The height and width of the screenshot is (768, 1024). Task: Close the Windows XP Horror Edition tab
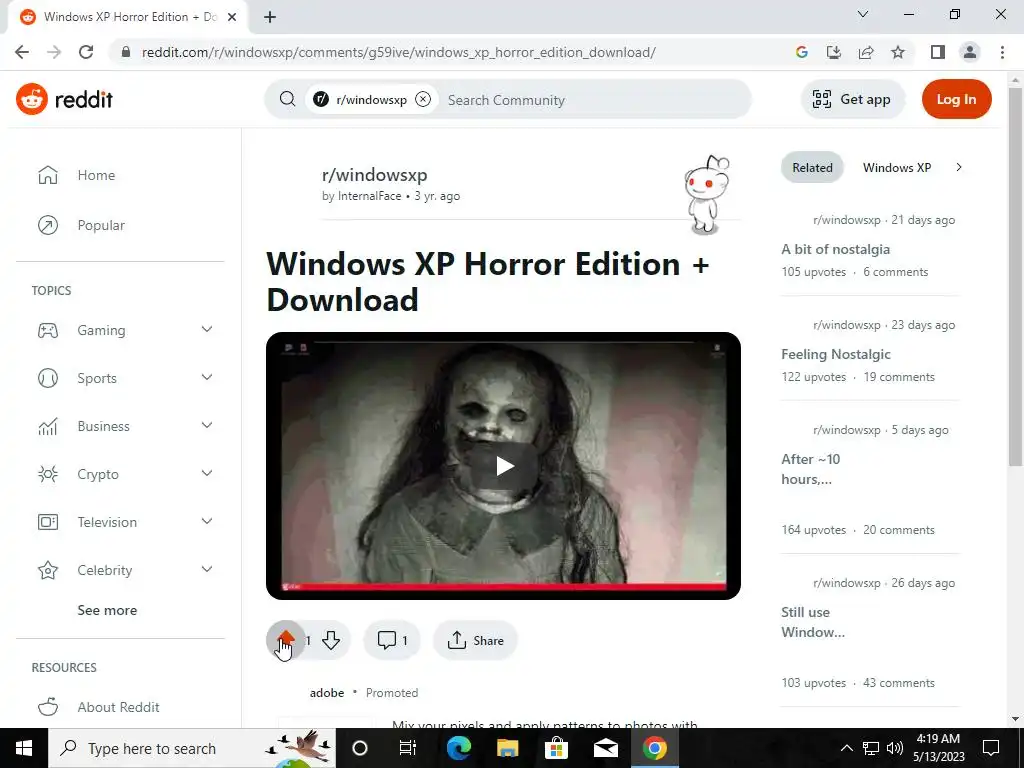tap(232, 17)
